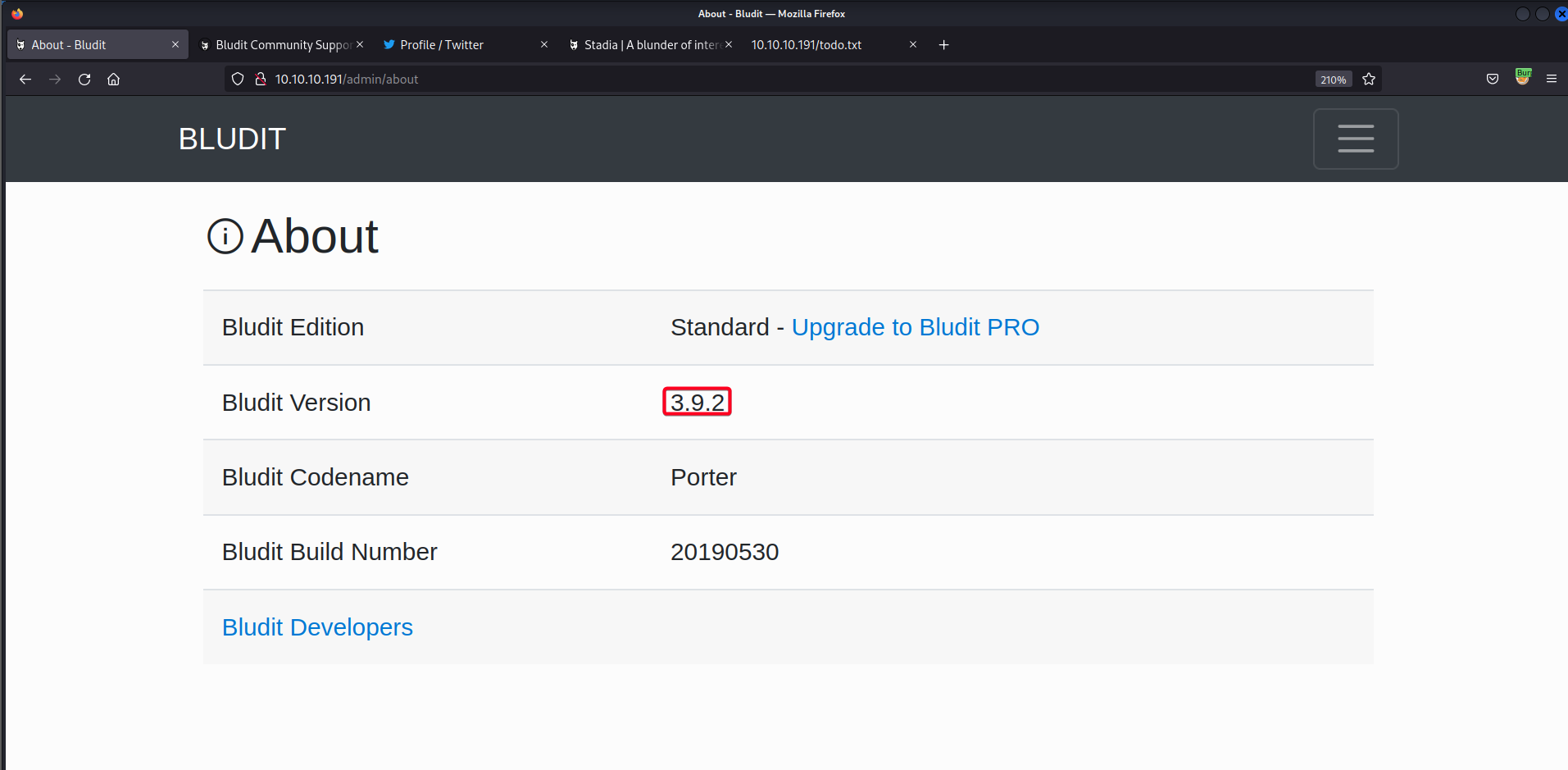Click the Bludit Version label
The height and width of the screenshot is (770, 1568).
[296, 403]
